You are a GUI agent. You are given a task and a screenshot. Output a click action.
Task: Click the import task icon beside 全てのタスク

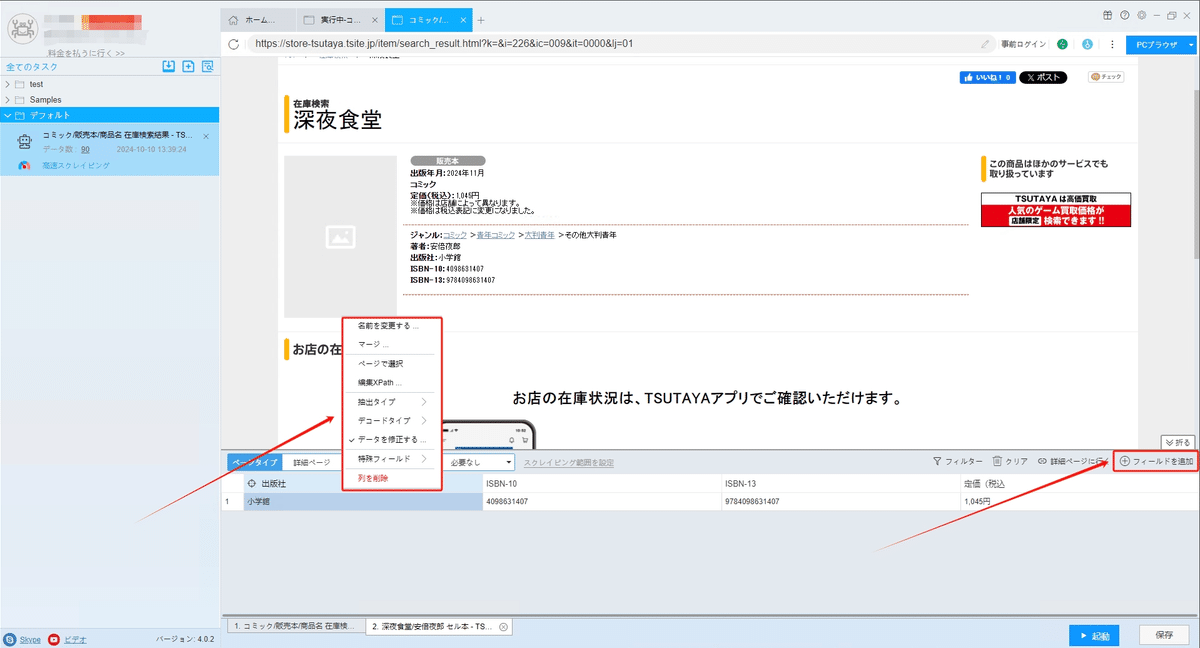[169, 66]
